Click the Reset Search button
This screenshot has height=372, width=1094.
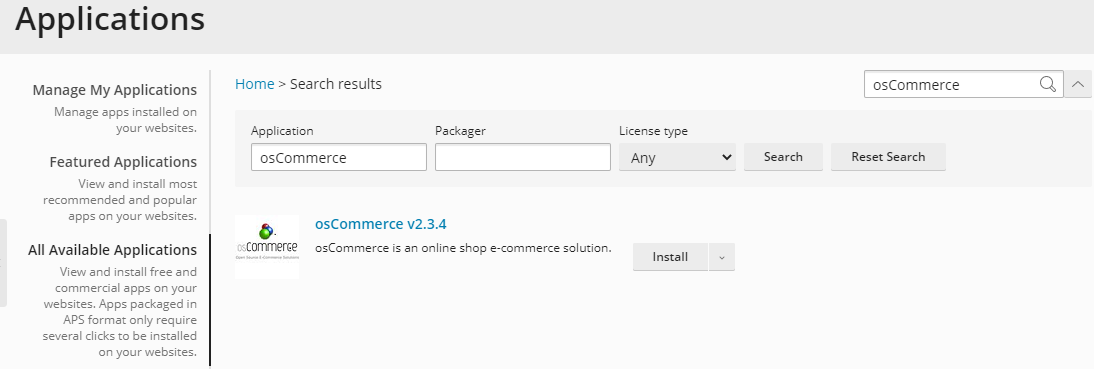pos(887,157)
